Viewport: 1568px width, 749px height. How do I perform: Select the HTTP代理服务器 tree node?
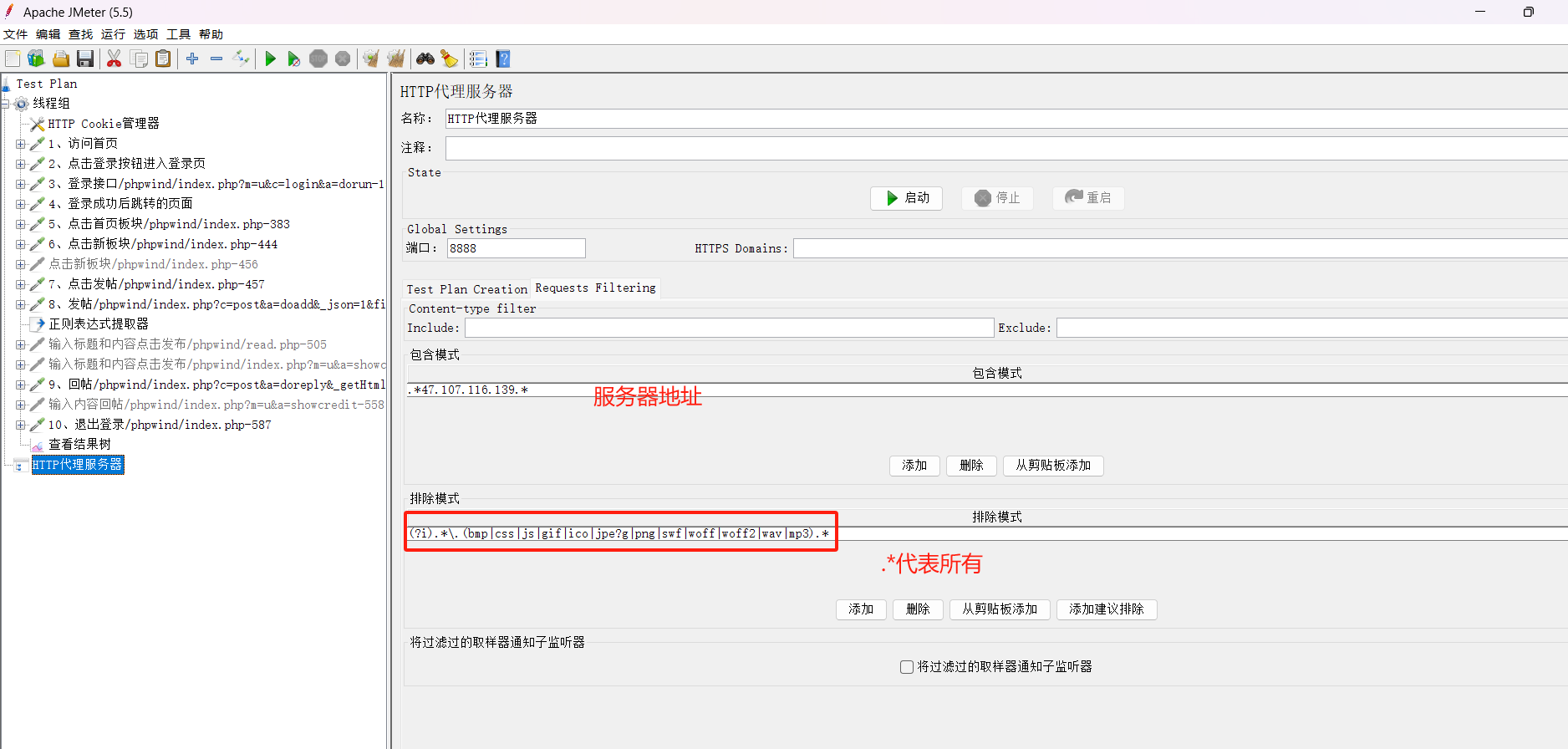78,465
